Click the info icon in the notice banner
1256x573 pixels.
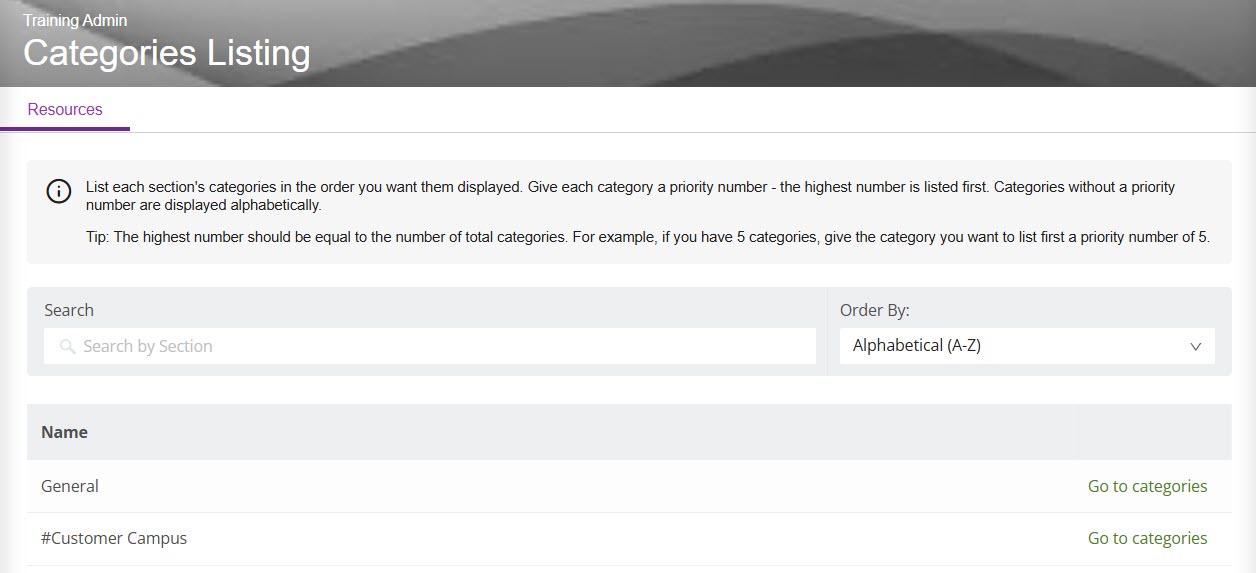pos(59,192)
